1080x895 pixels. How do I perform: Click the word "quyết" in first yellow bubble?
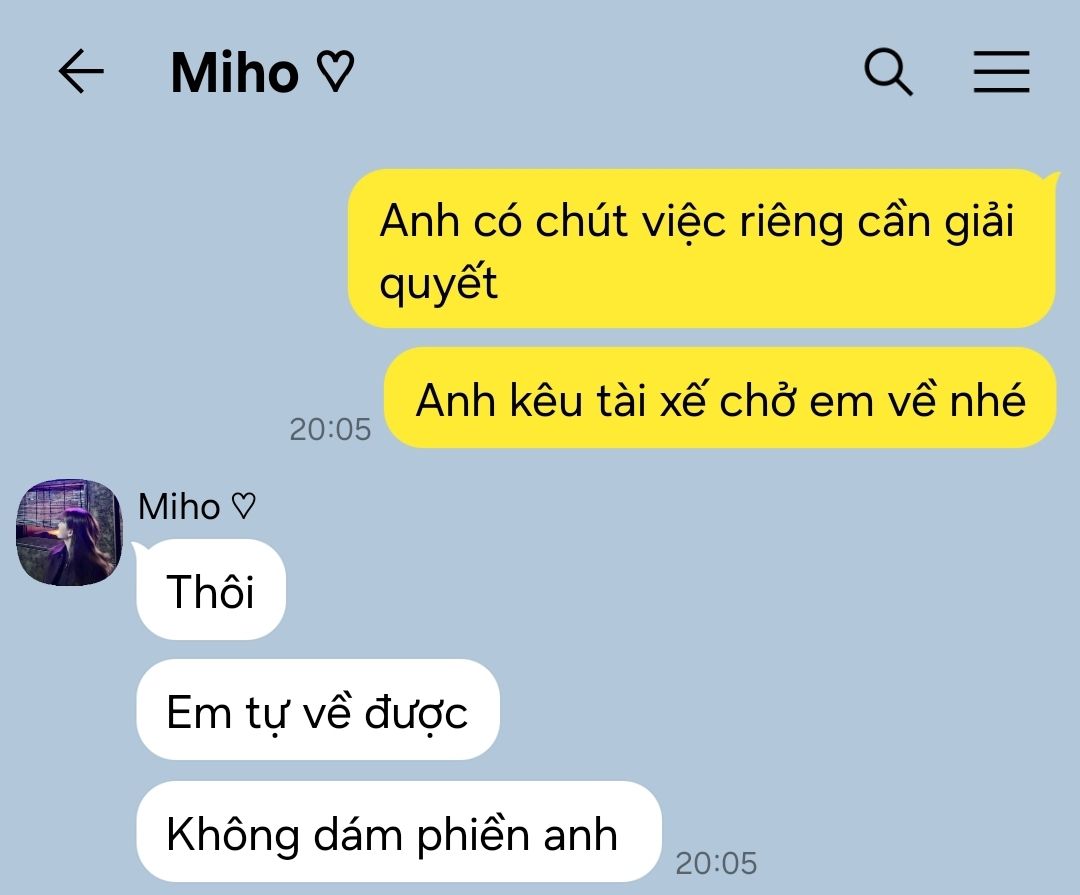coord(438,284)
